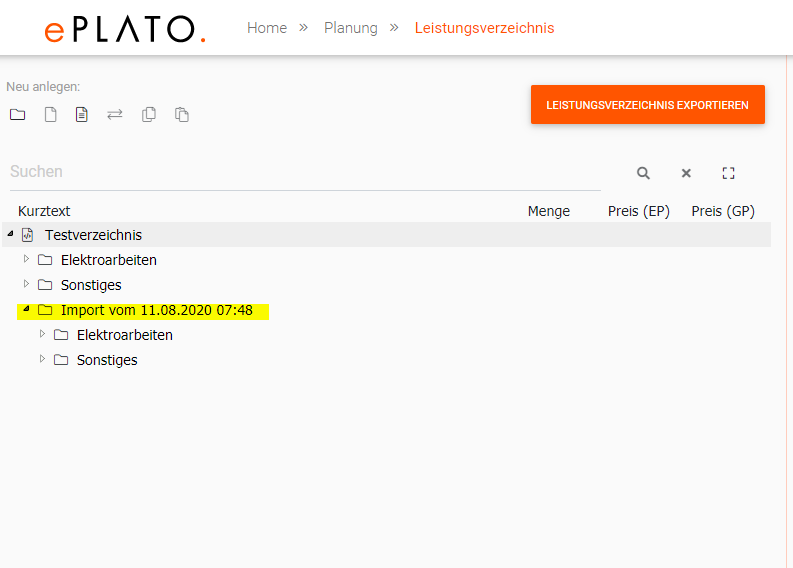Click the blank page icon to create item
Viewport: 793px width, 568px height.
click(50, 115)
